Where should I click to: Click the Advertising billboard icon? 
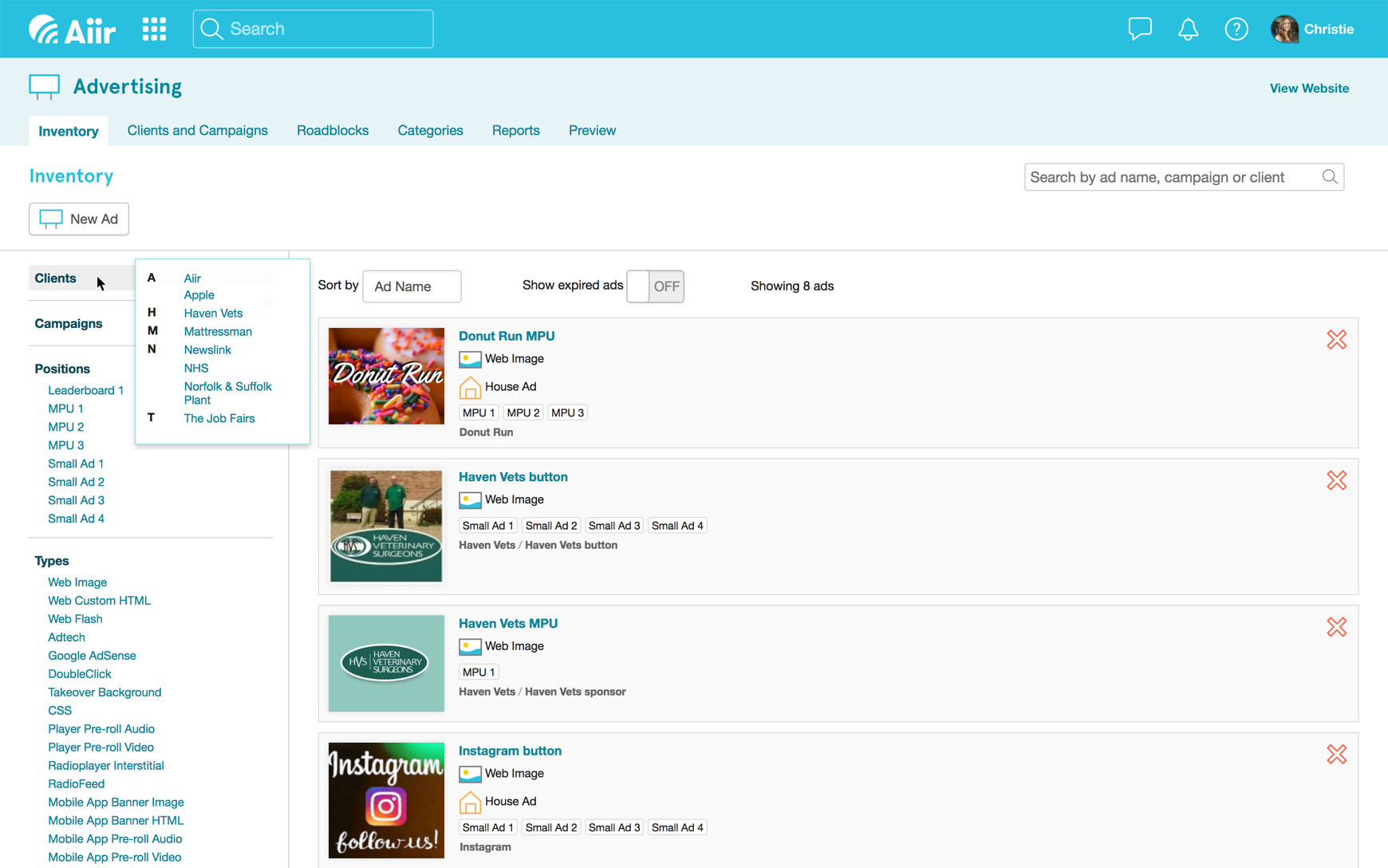pos(44,86)
